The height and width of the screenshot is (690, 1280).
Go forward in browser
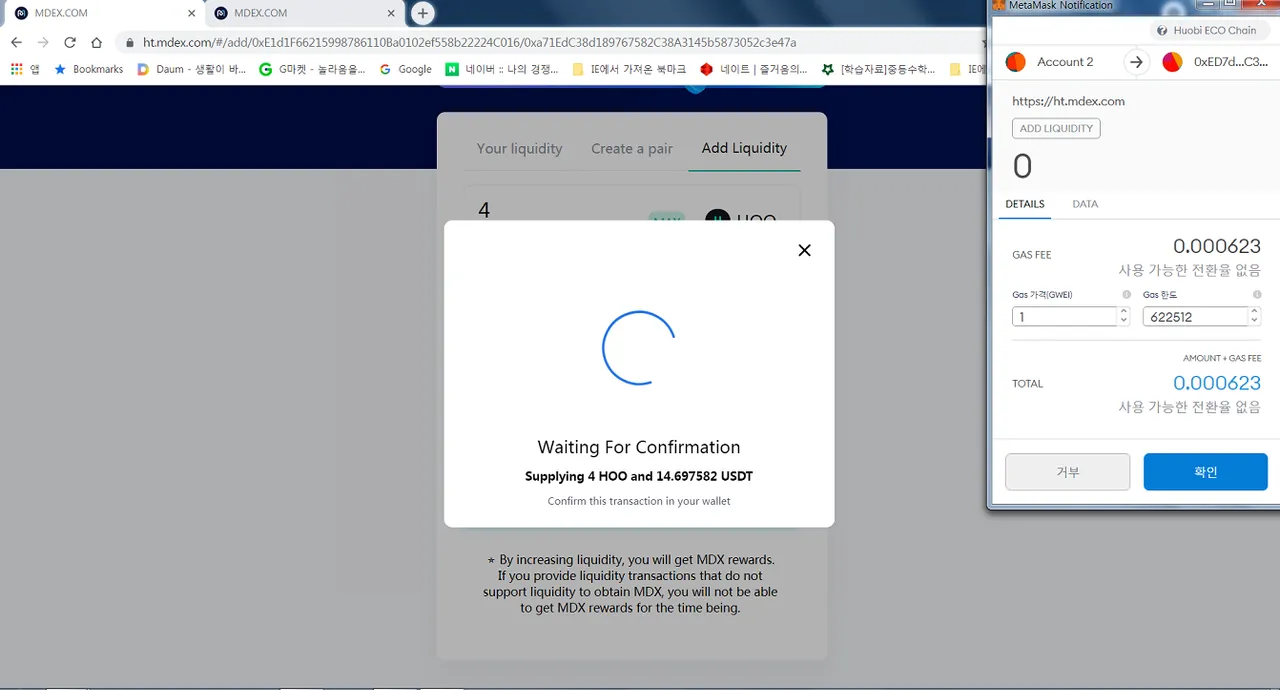click(x=43, y=43)
